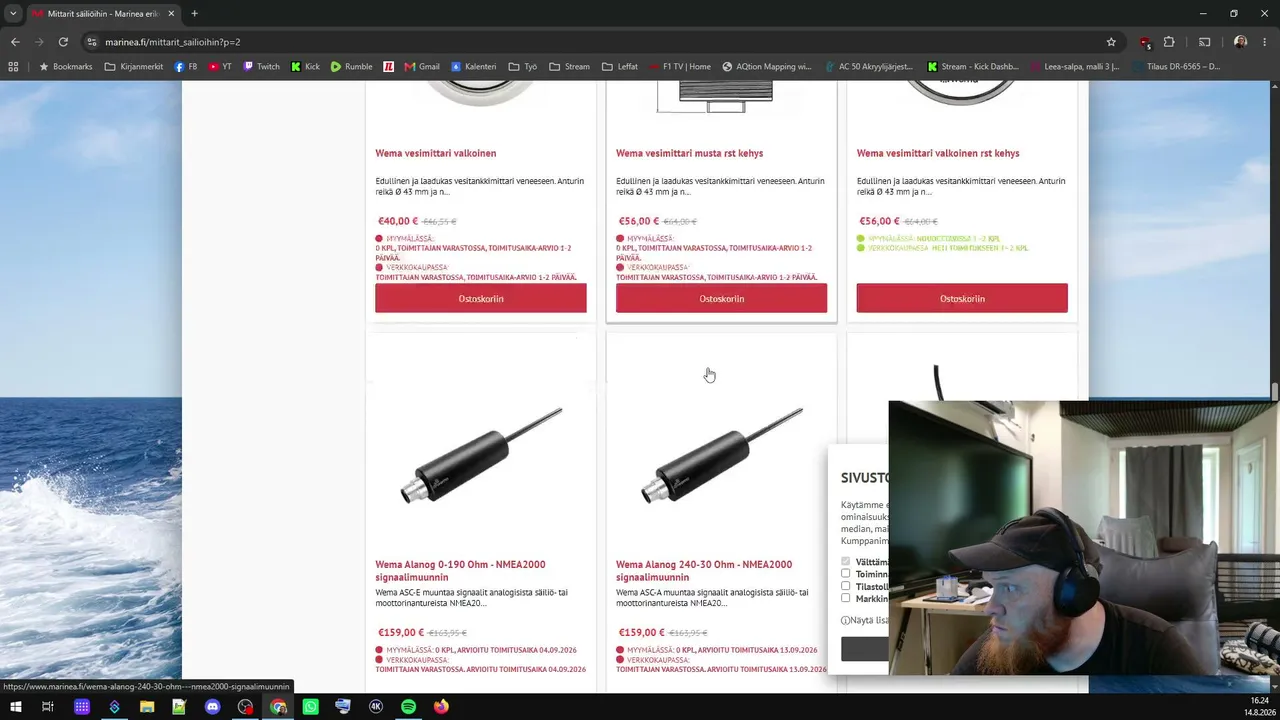Open Spotify from the taskbar

point(408,707)
